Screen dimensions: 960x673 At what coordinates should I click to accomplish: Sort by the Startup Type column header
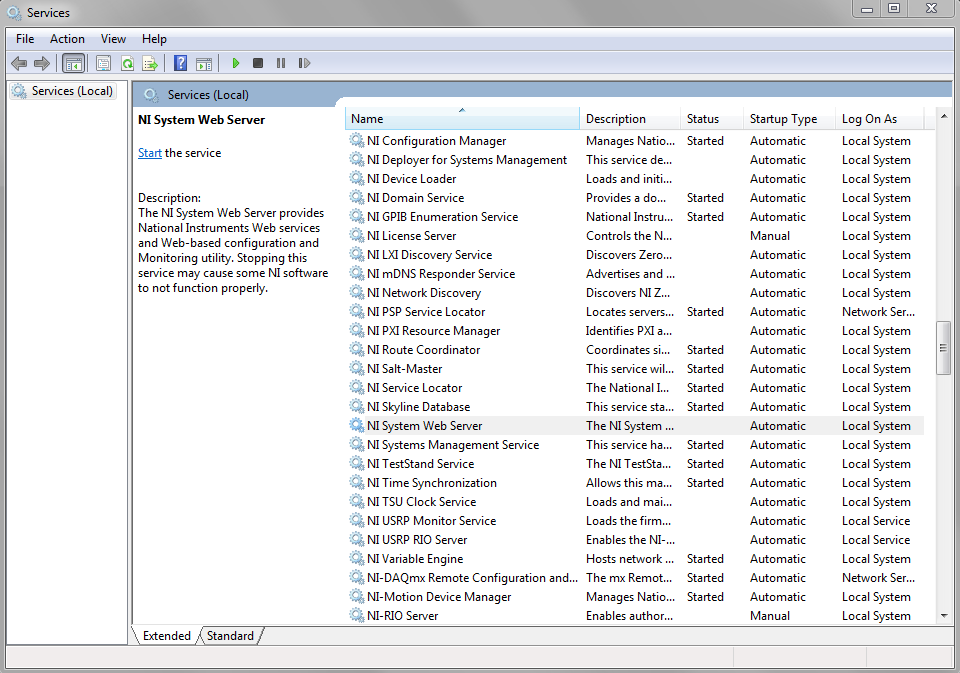pyautogui.click(x=790, y=119)
